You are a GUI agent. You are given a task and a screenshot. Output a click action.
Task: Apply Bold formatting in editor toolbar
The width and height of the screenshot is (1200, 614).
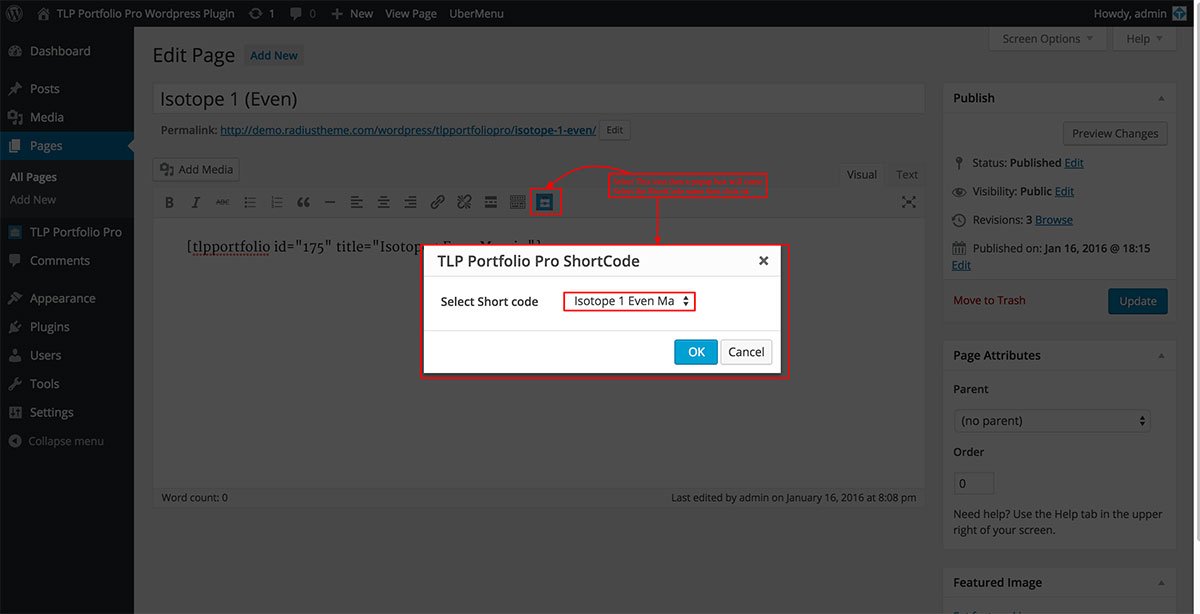click(169, 202)
